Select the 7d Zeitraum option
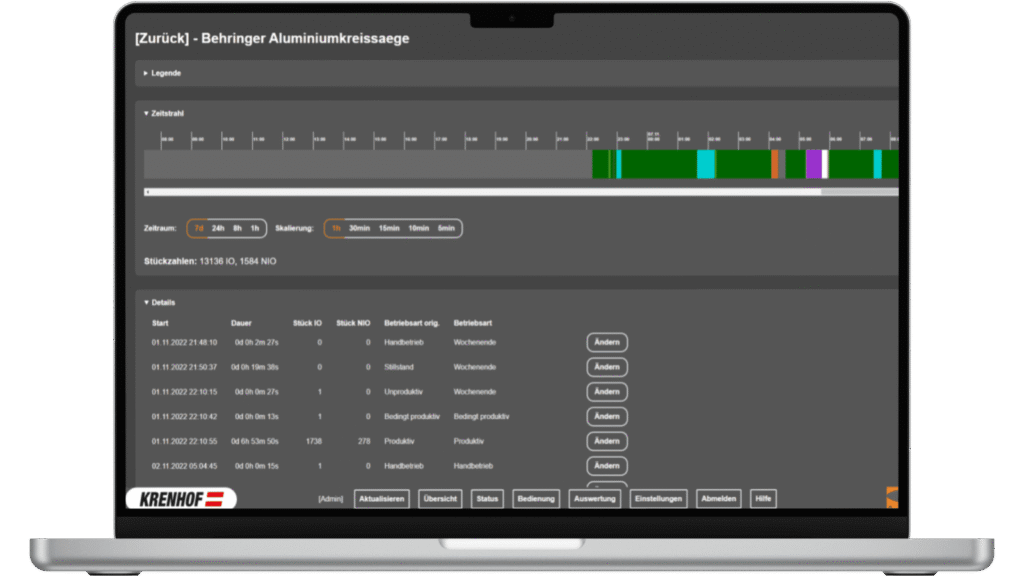The height and width of the screenshot is (576, 1024). 199,229
